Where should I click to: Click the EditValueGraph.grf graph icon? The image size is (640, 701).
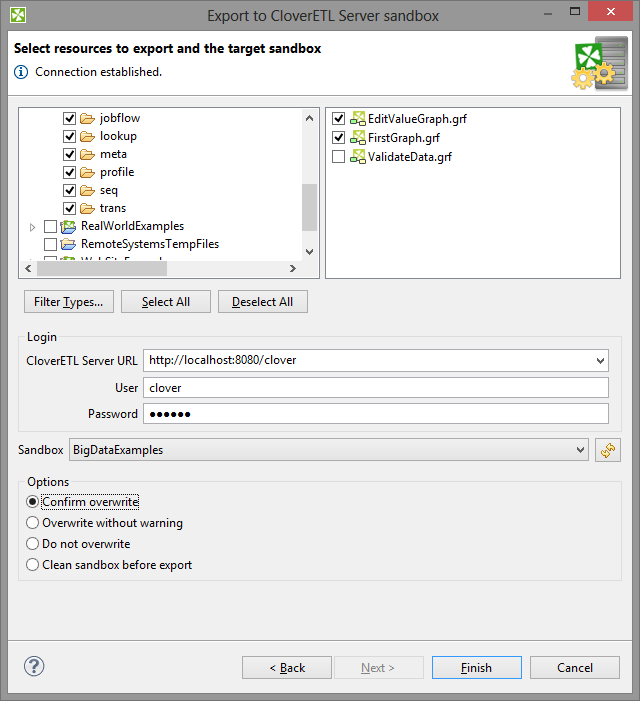pyautogui.click(x=358, y=118)
